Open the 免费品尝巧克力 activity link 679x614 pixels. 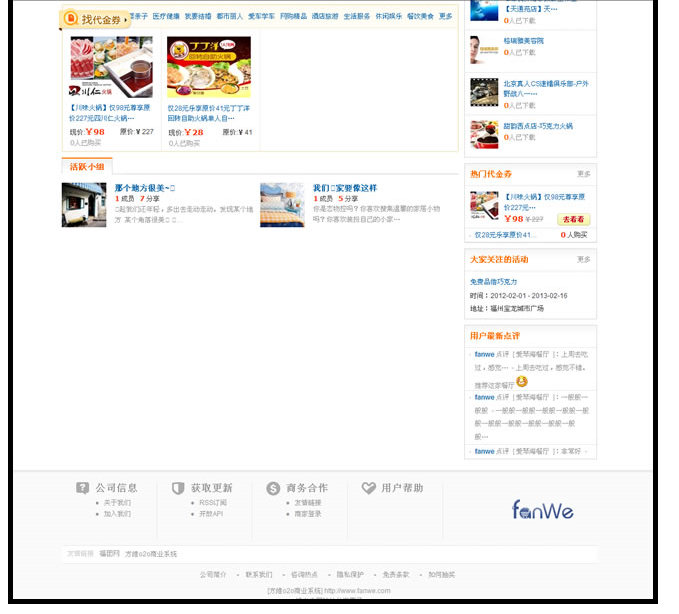coord(494,282)
